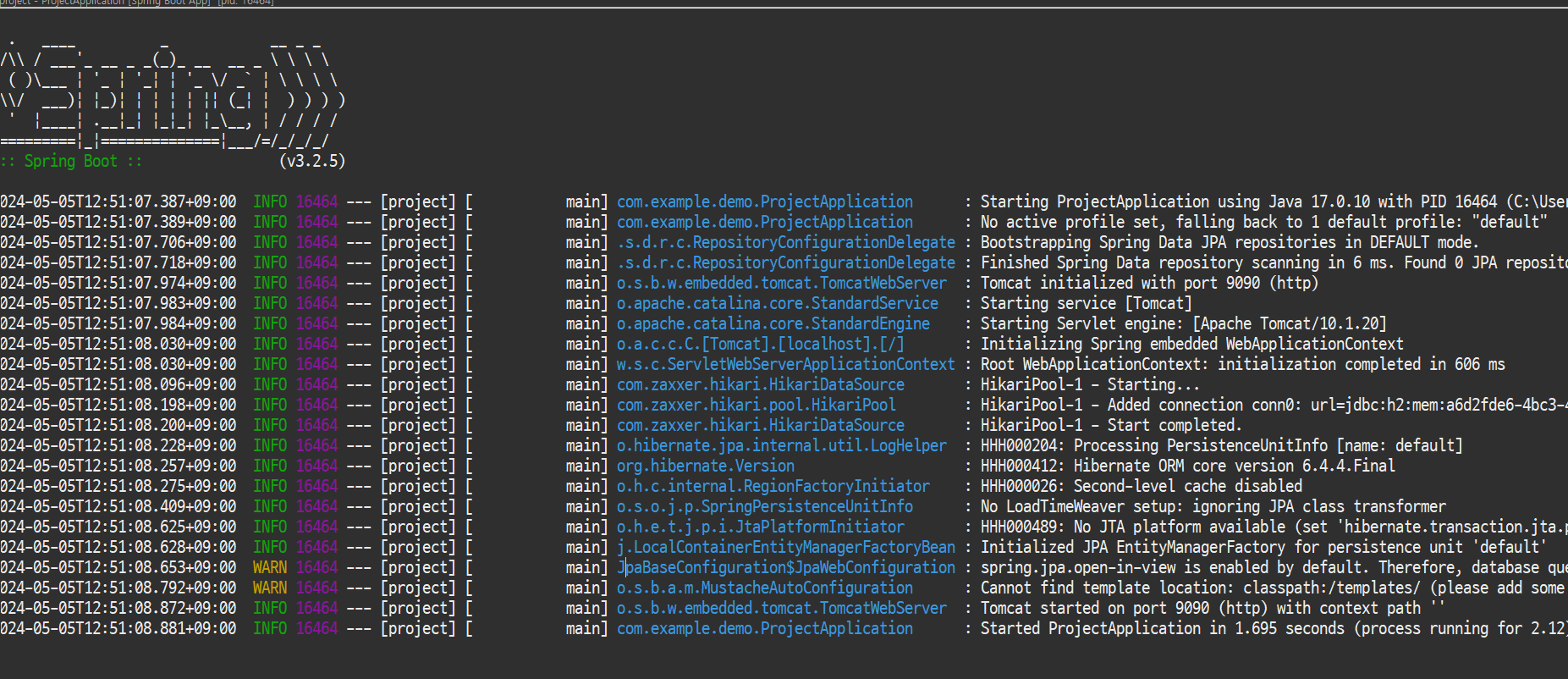Screen dimensions: 1568x679
Task: Select 'Root WebApplicationContext: initialization completed' message
Action: [1242, 364]
